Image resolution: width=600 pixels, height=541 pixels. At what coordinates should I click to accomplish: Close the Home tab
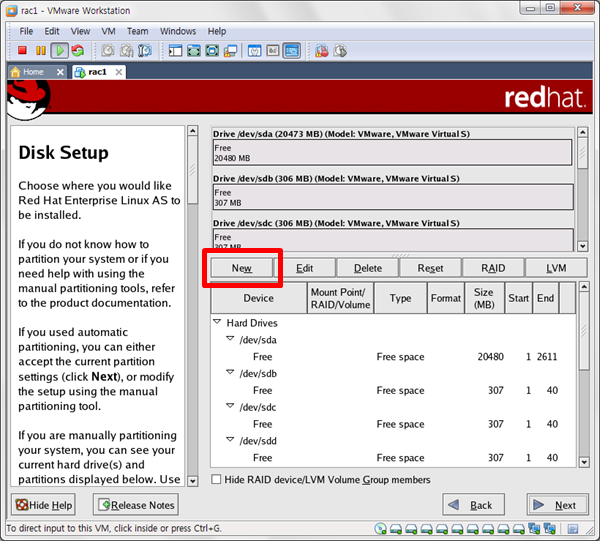(60, 72)
